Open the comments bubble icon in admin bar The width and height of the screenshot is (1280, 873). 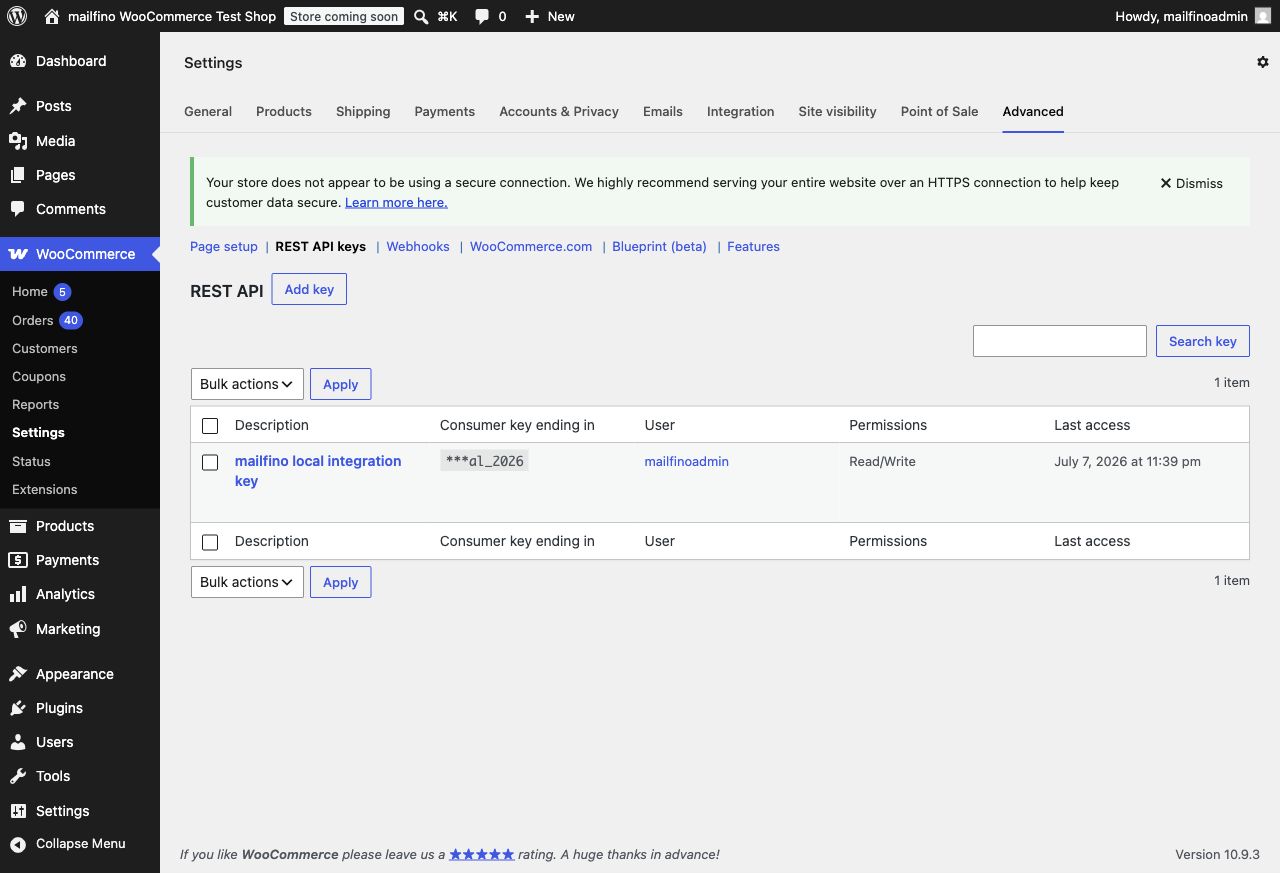click(482, 17)
